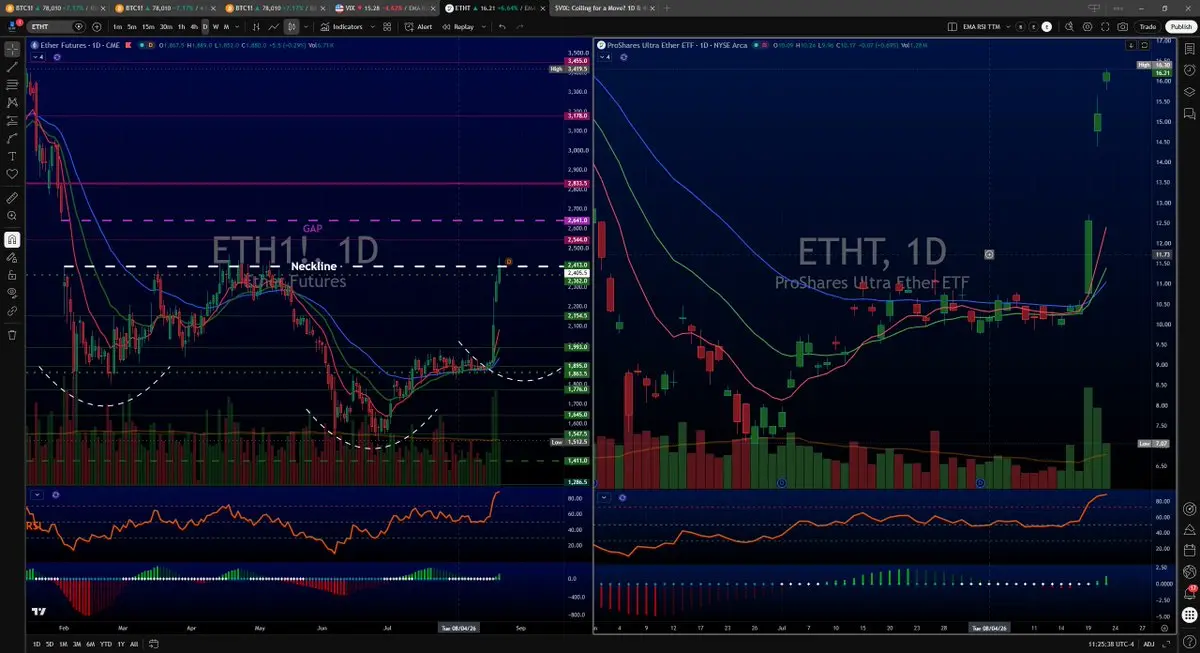Open the patterns tool in left toolbar

pyautogui.click(x=12, y=102)
